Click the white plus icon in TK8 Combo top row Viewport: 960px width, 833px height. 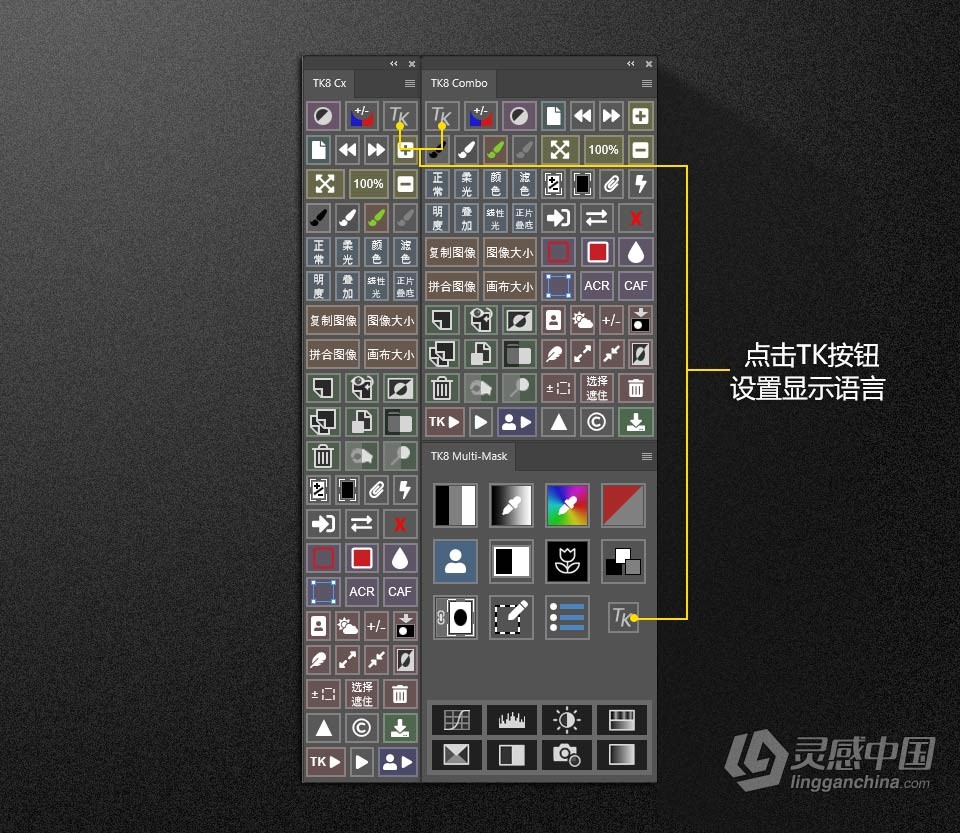click(x=641, y=116)
